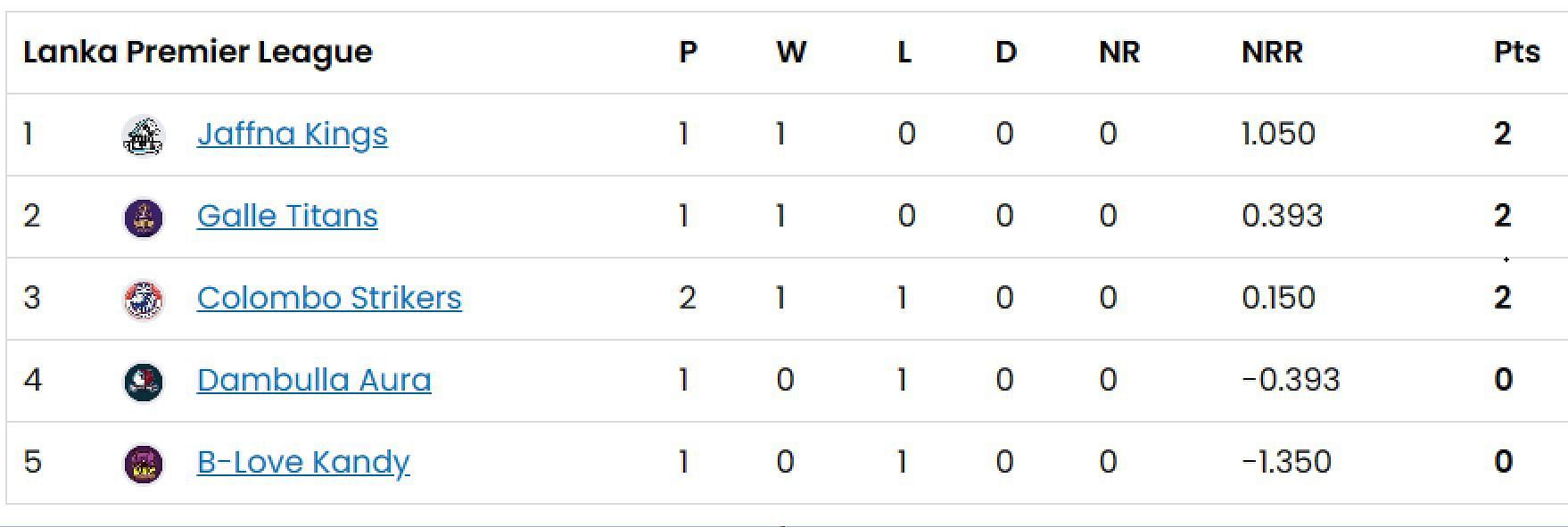Click B-Love Kandy NRR value -1.350
The image size is (1568, 527).
[x=1286, y=462]
